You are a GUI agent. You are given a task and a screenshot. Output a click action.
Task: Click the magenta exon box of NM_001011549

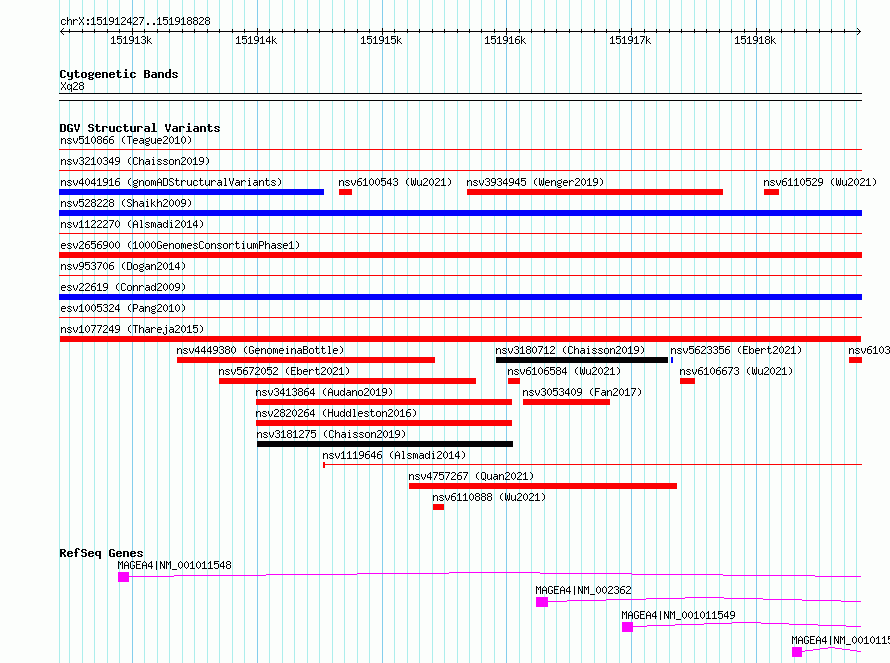pos(627,627)
